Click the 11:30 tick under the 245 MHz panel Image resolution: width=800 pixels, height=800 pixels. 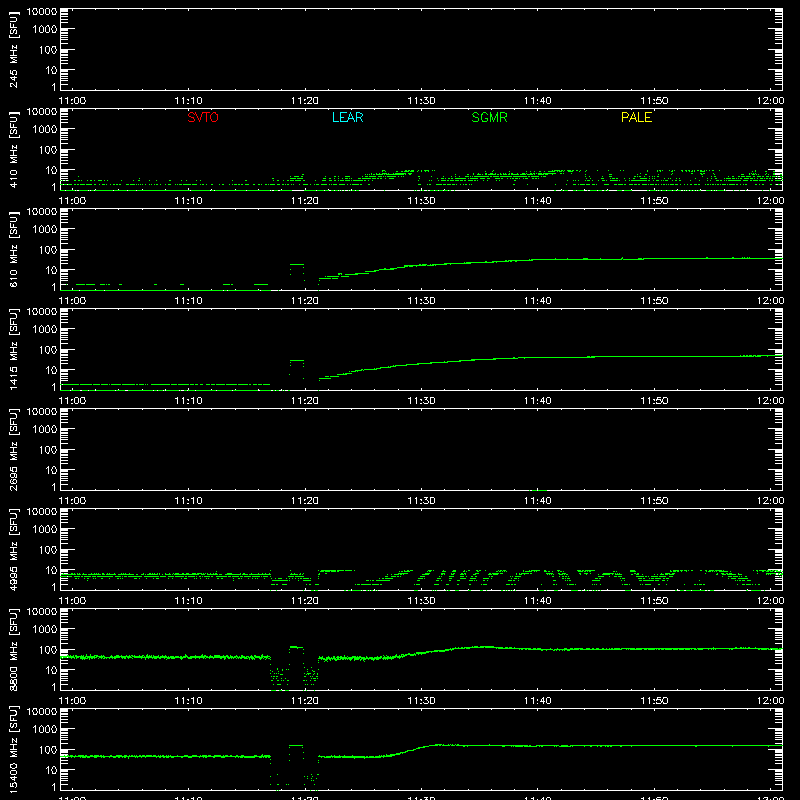coord(421,101)
